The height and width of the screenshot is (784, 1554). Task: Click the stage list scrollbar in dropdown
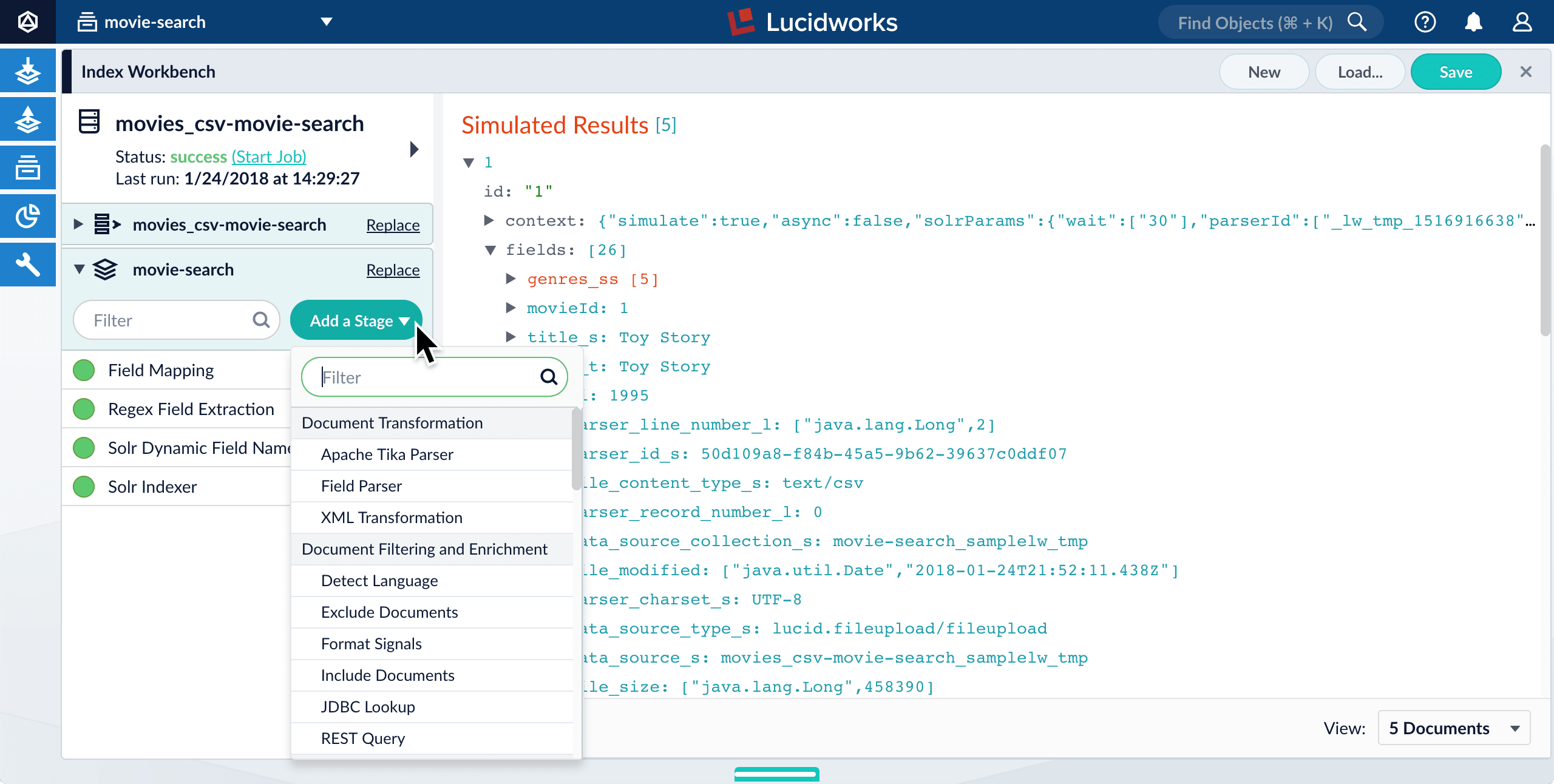tap(576, 449)
